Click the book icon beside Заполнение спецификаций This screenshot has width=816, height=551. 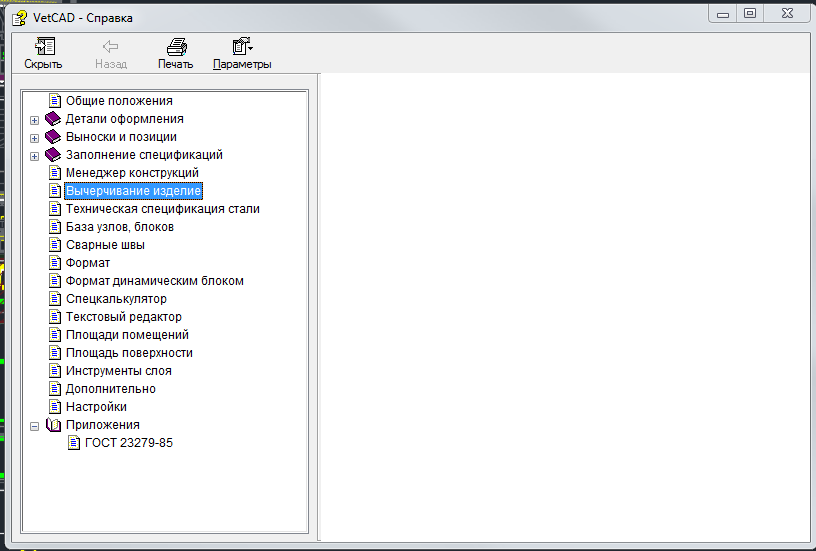click(x=53, y=155)
